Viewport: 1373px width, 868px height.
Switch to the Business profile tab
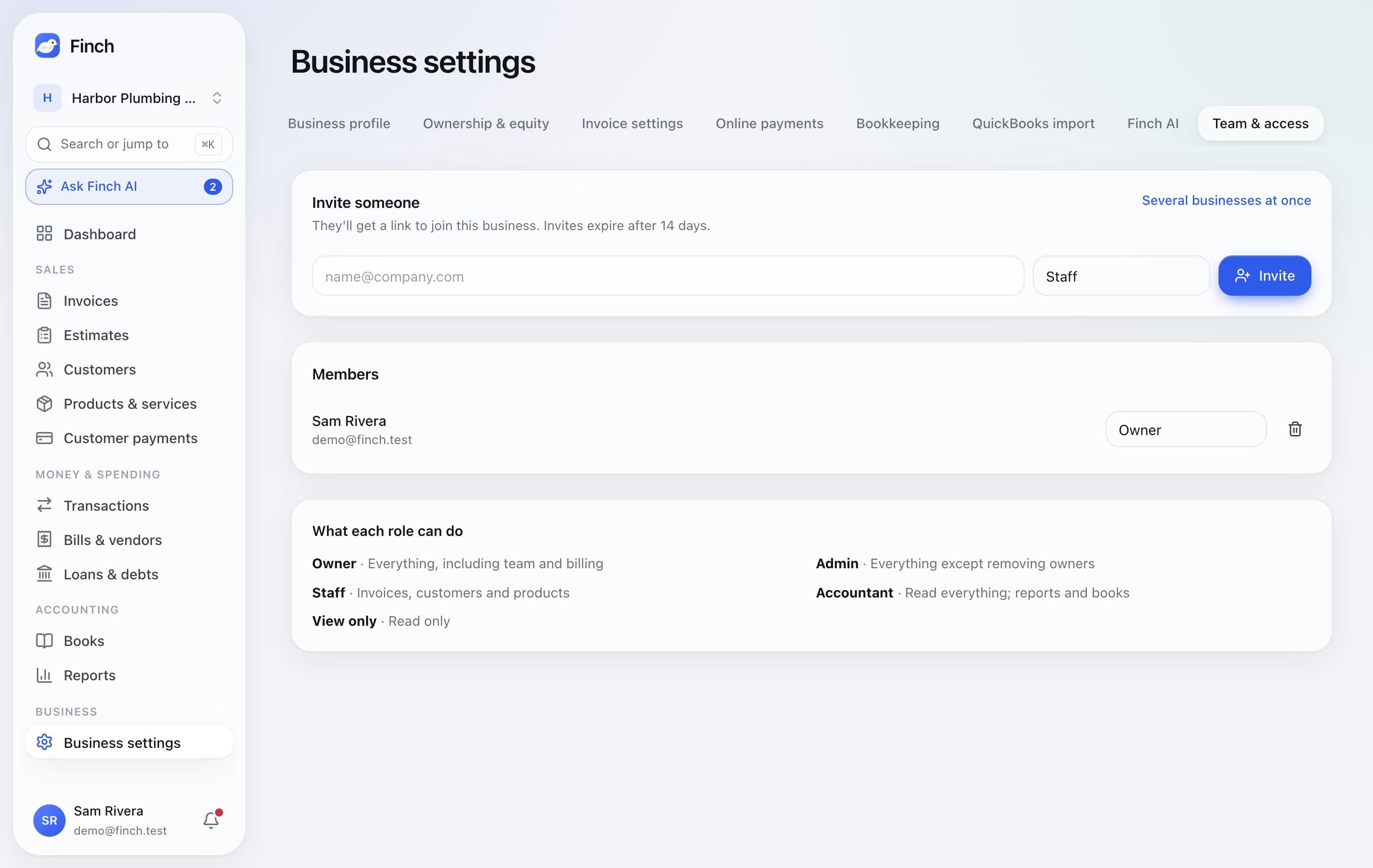[x=339, y=123]
